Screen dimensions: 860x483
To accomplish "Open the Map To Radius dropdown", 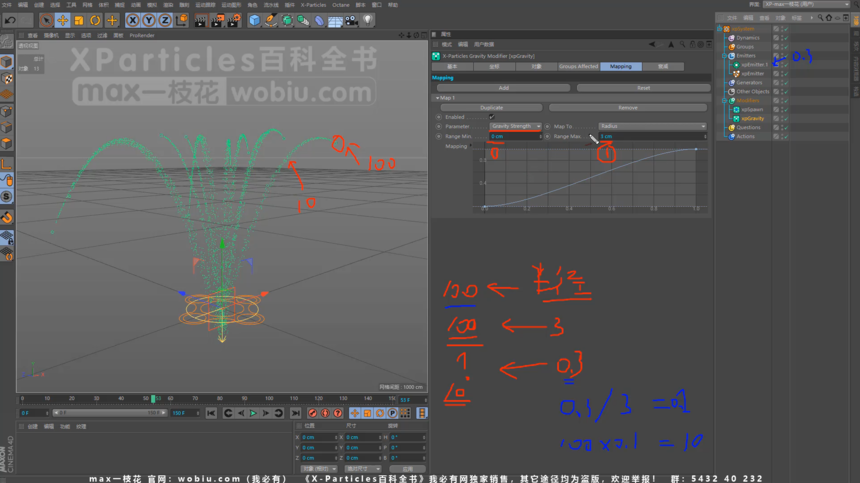I will pos(652,126).
